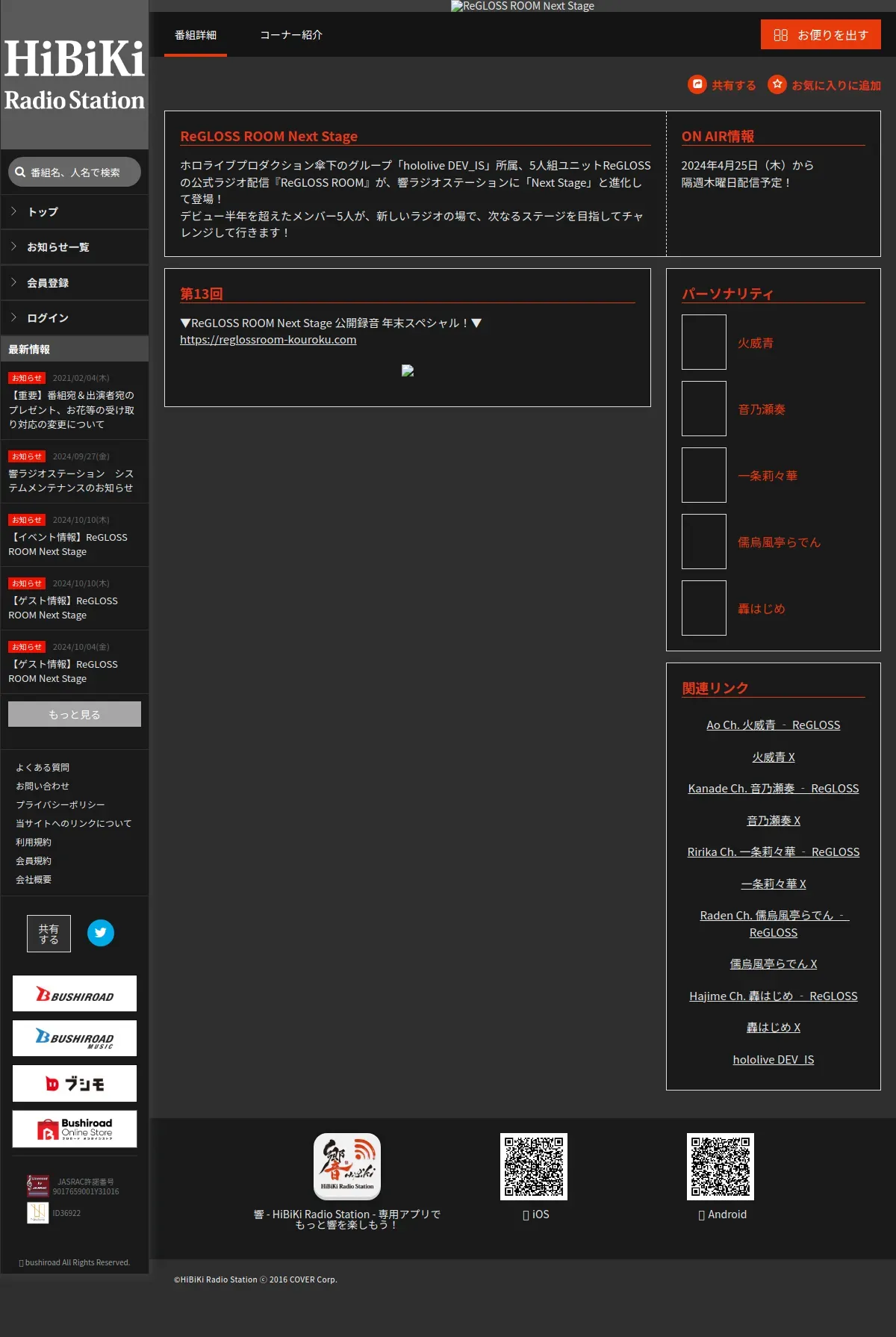Viewport: 896px width, 1337px height.
Task: Click personality name 儒烏風亭らでん
Action: click(780, 542)
